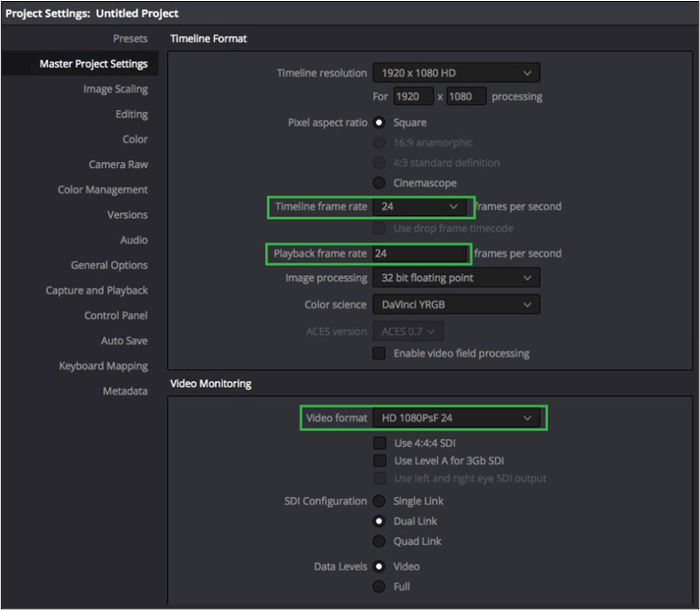
Task: Enable Use Level A for 3Gb SDI
Action: (x=380, y=461)
